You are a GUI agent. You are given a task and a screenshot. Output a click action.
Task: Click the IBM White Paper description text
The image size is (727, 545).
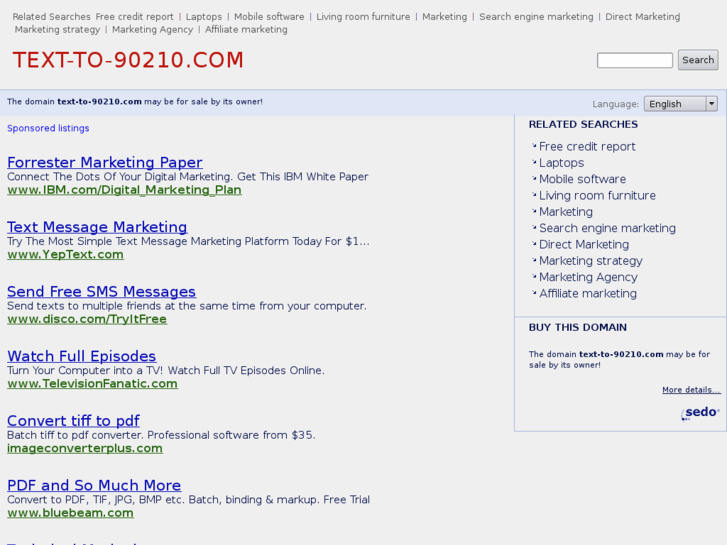(188, 177)
